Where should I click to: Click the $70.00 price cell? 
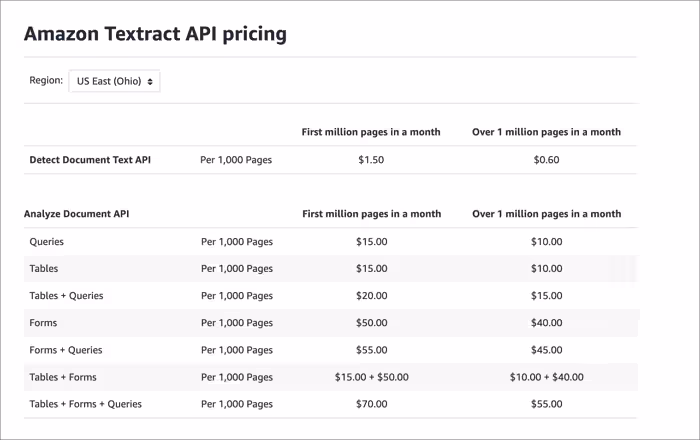pos(371,404)
